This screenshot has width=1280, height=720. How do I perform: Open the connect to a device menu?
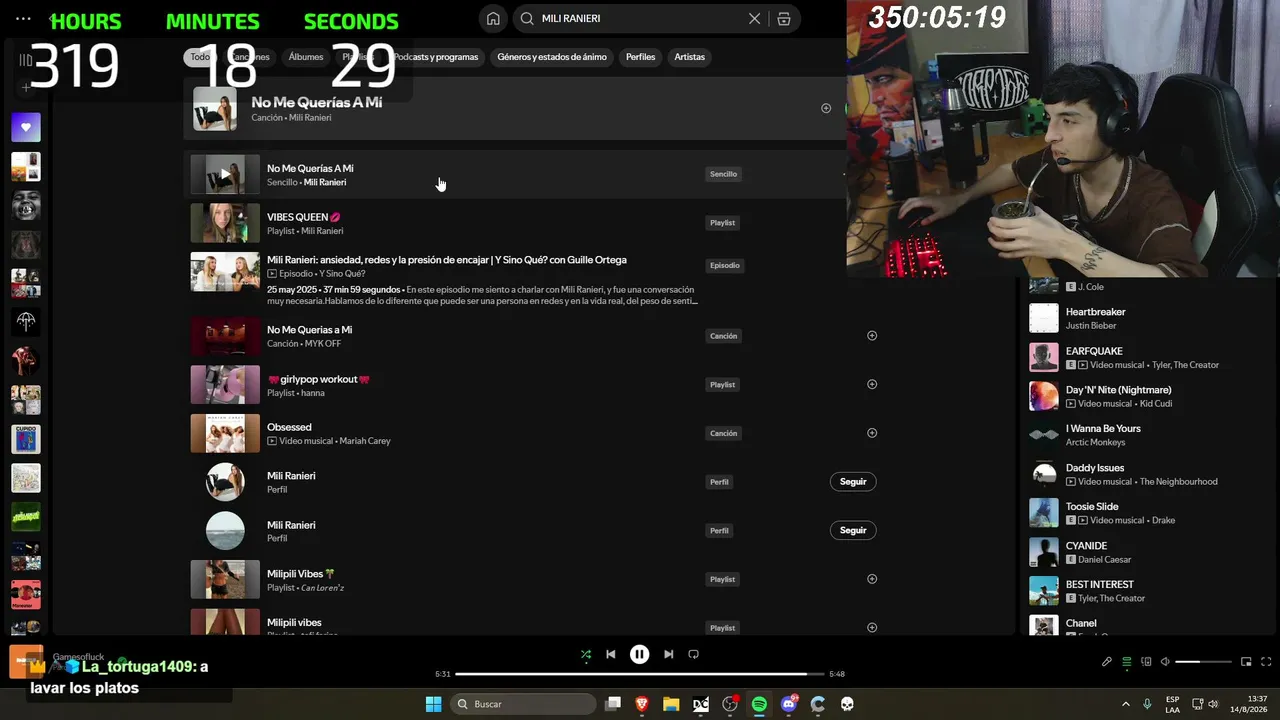coord(1146,662)
